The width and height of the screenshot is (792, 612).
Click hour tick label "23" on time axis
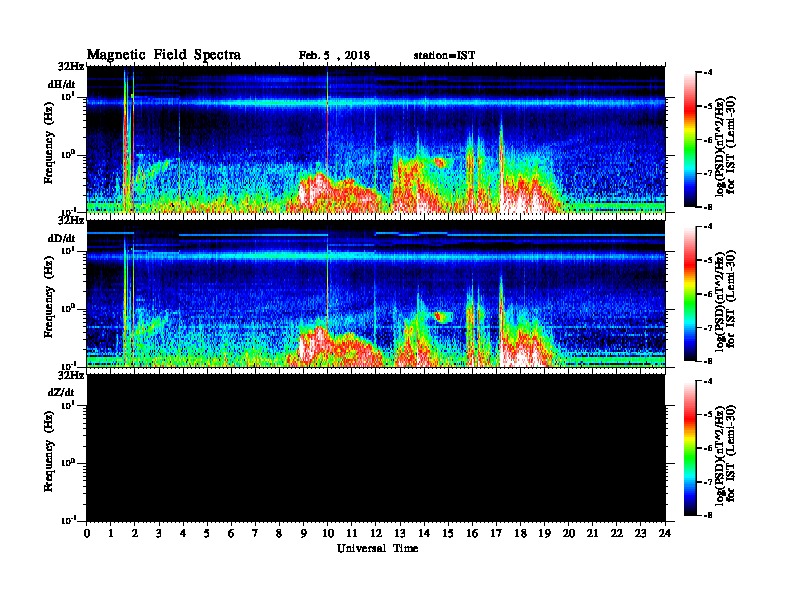640,534
